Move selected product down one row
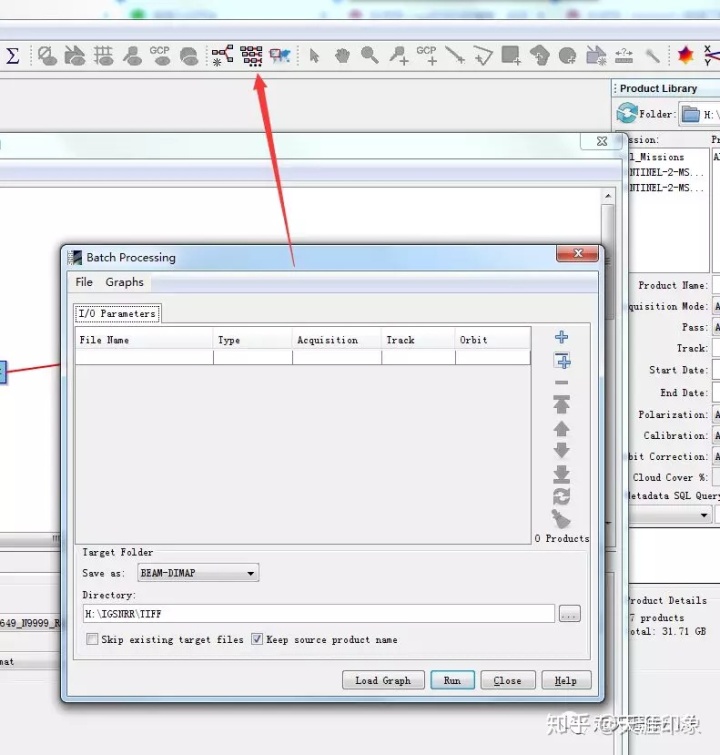This screenshot has height=755, width=720. tap(561, 450)
